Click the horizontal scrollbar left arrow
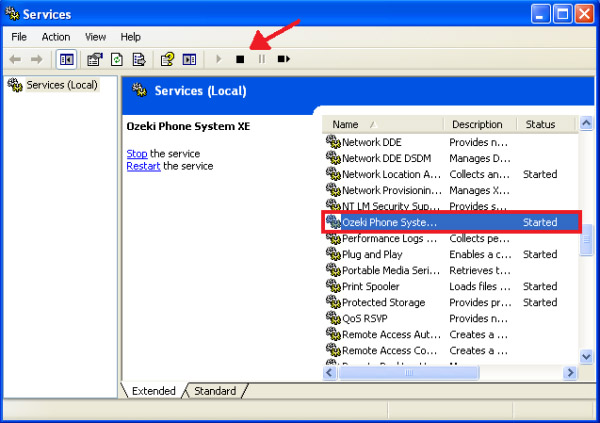This screenshot has width=600, height=423. point(330,372)
